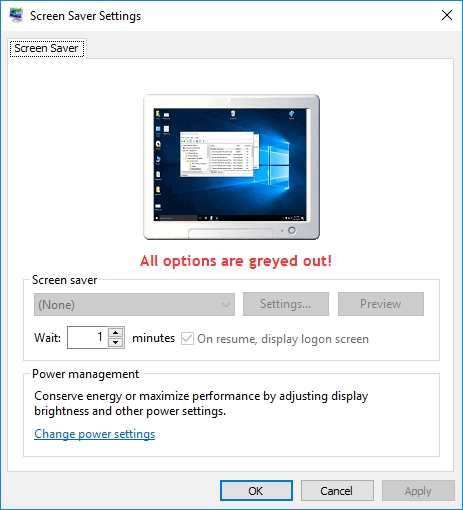This screenshot has width=463, height=510.
Task: Confirm the dialog with the OK button
Action: pos(256,491)
